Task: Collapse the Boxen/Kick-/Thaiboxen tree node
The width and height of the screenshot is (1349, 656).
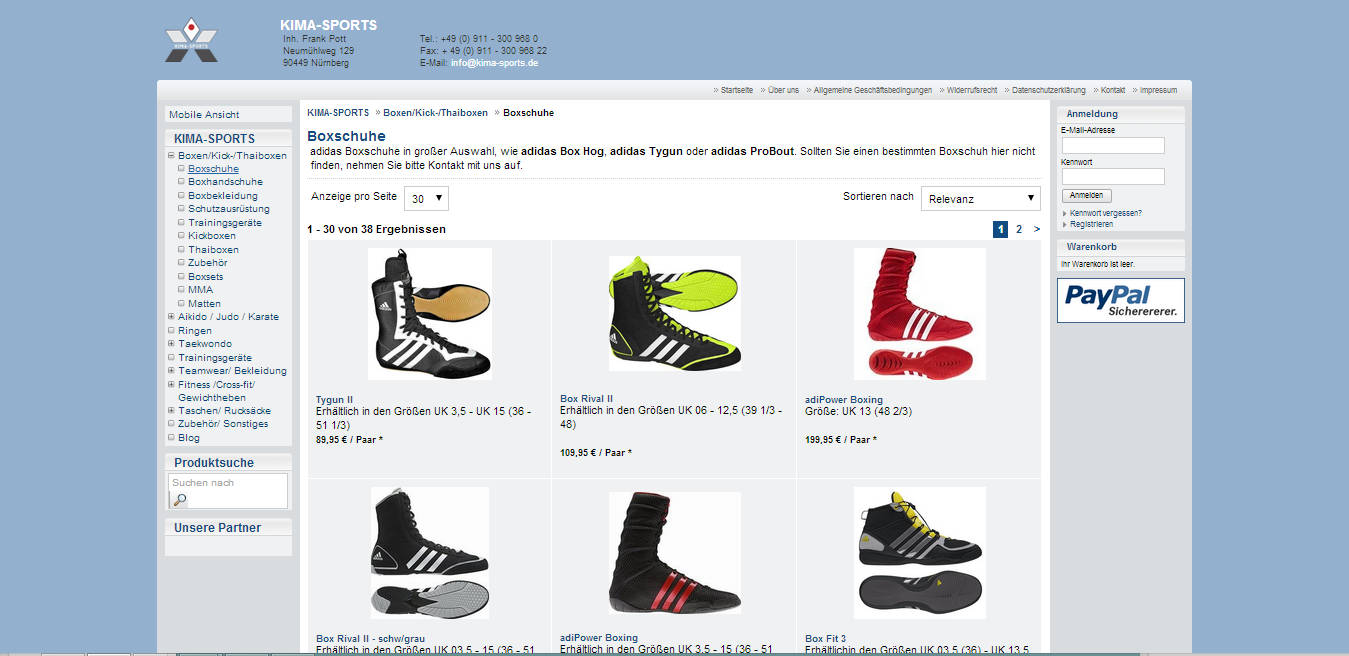Action: point(171,156)
